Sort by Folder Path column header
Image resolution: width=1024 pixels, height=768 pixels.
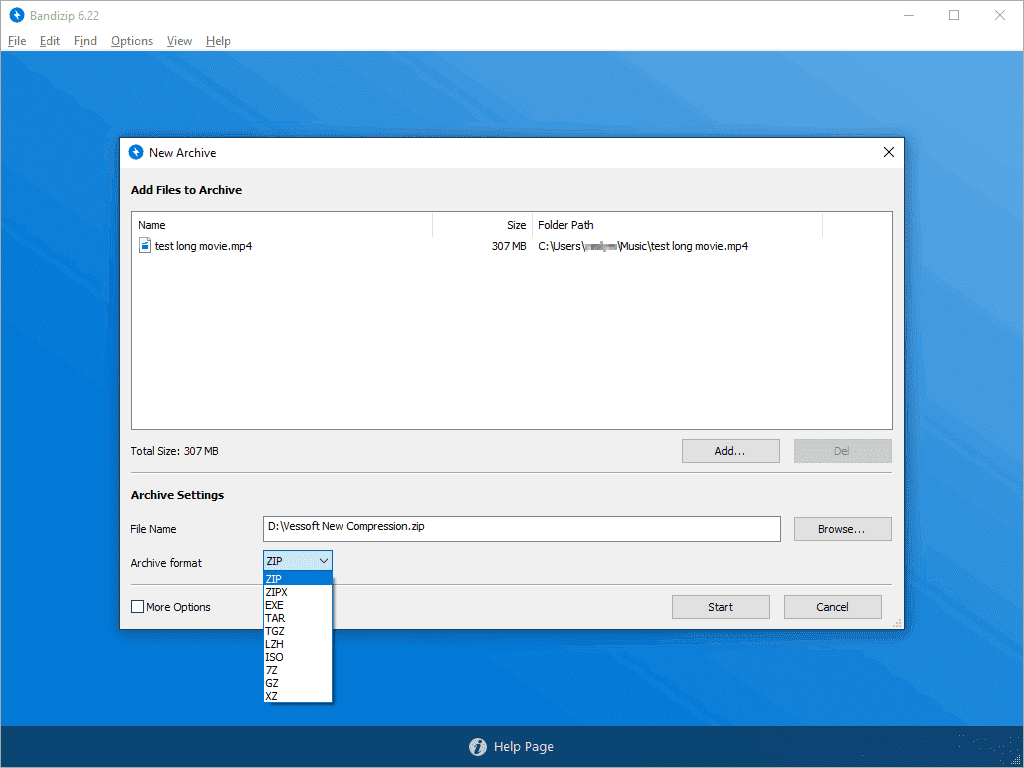click(677, 225)
